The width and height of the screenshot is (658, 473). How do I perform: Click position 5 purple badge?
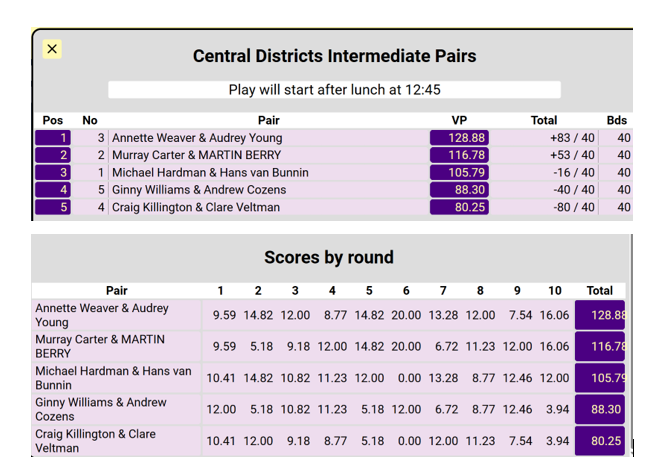[x=52, y=207]
